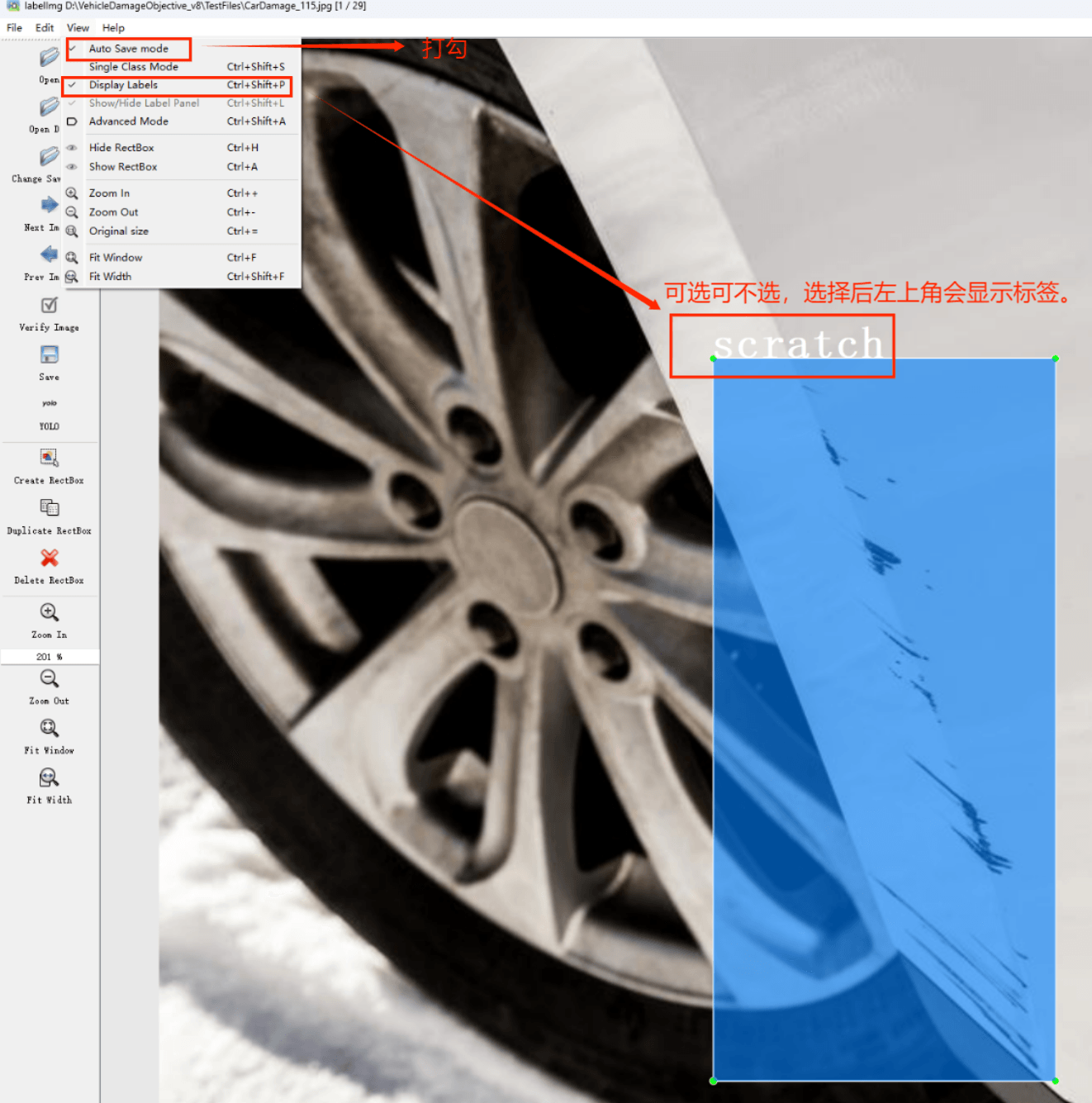Image resolution: width=1092 pixels, height=1103 pixels.
Task: Click the Change Save Dir toolbar icon
Action: tap(49, 156)
